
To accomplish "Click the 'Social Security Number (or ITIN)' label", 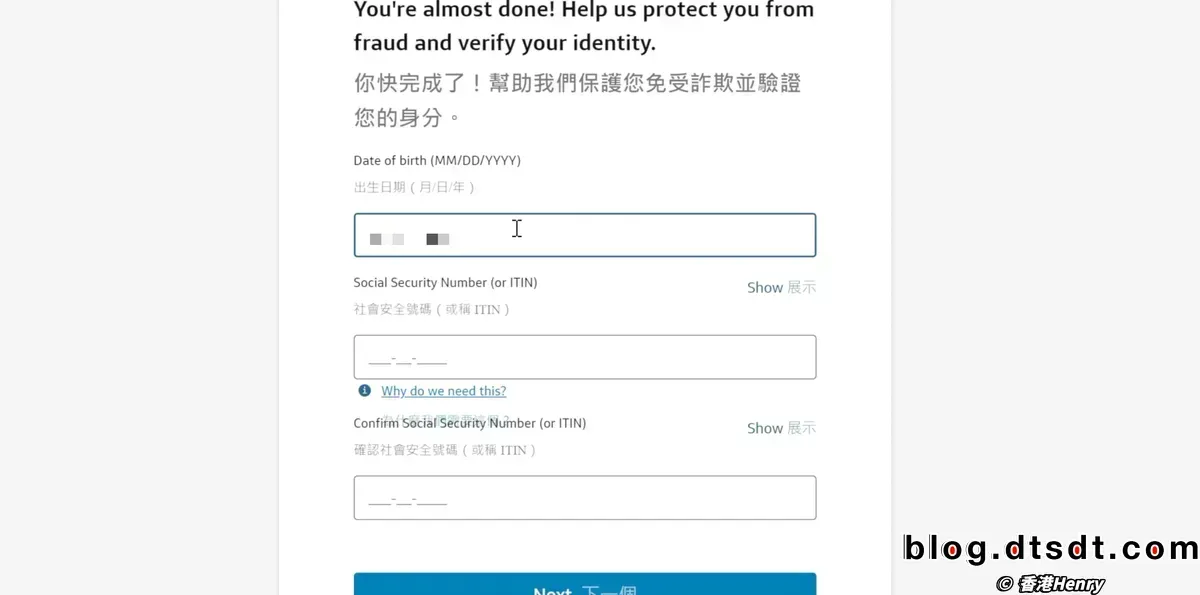I will click(x=445, y=282).
